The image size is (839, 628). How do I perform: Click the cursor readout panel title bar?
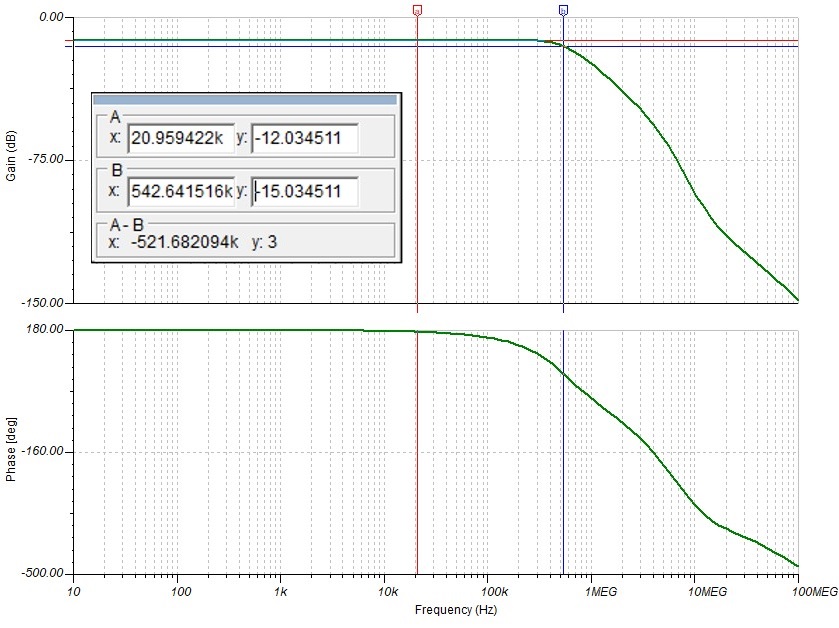[x=245, y=100]
